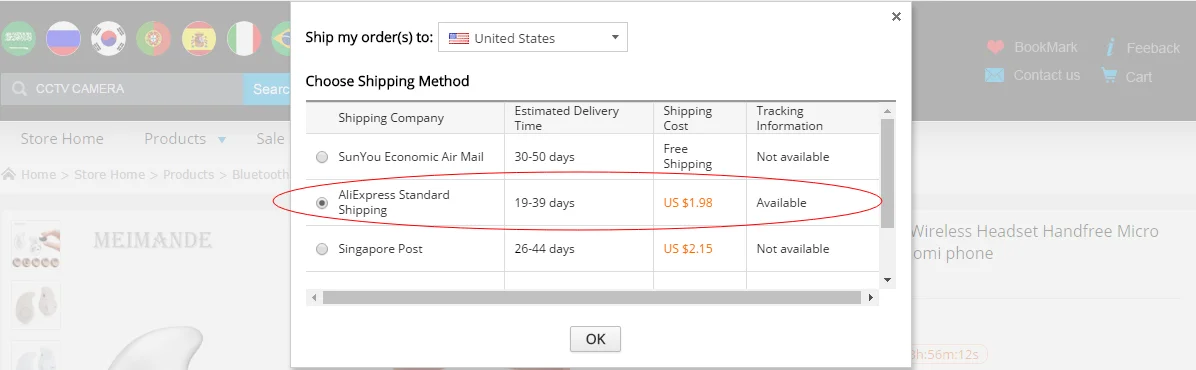The width and height of the screenshot is (1196, 370).
Task: Click the Home breadcrumb house icon
Action: (x=9, y=174)
